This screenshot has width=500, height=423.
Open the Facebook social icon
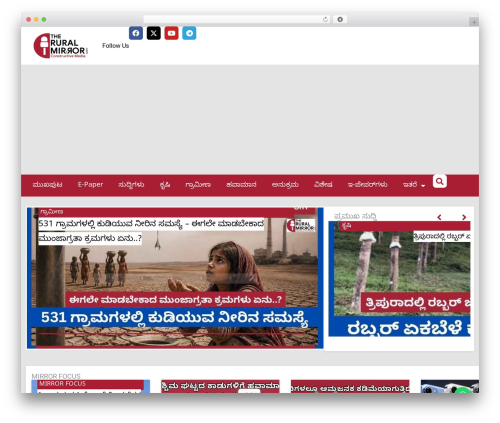[136, 33]
